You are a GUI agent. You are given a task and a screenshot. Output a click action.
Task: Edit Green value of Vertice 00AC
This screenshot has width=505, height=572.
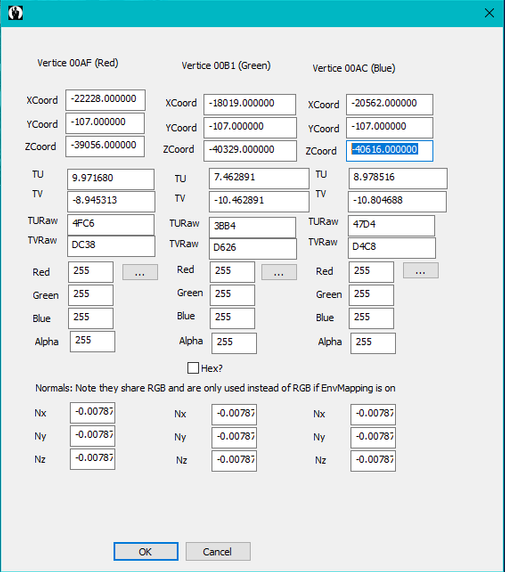point(371,295)
